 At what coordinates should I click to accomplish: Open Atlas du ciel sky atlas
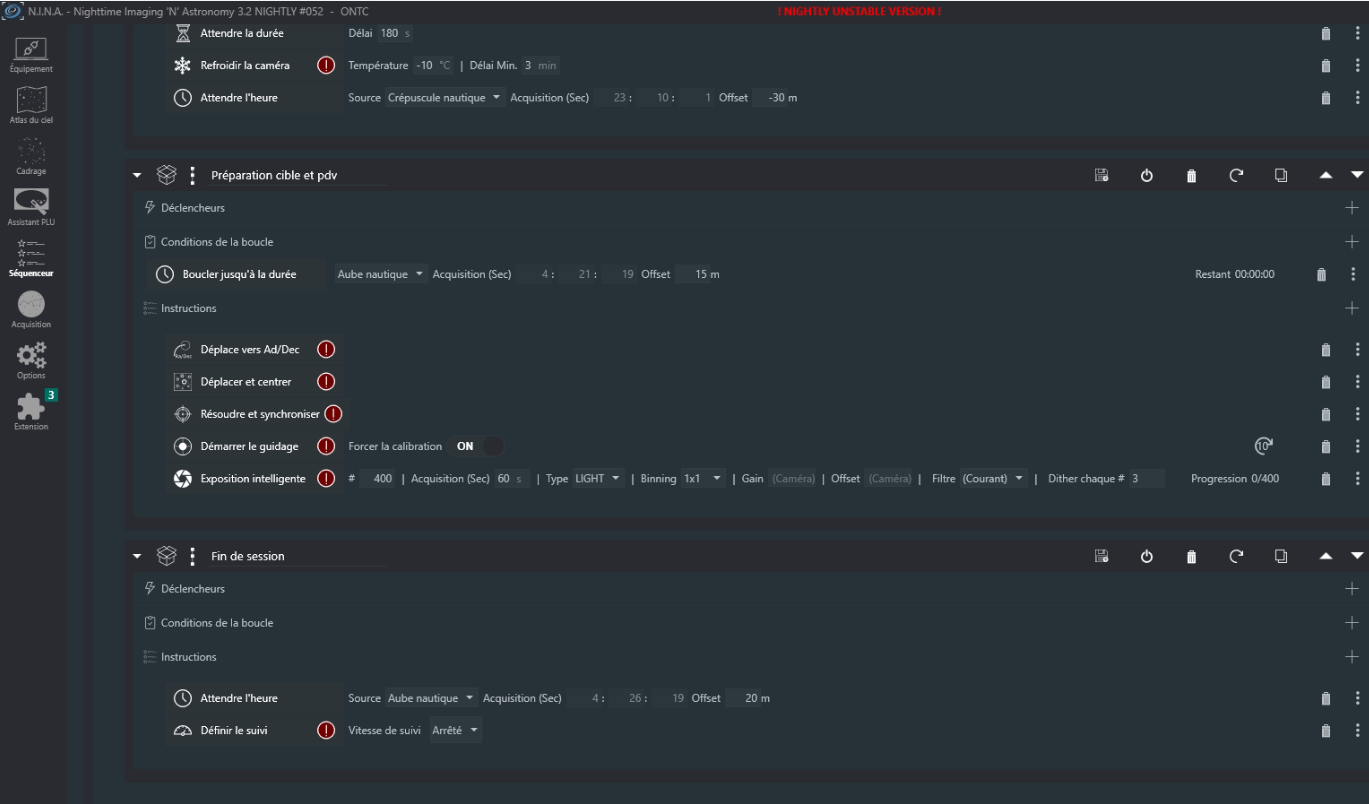click(31, 104)
